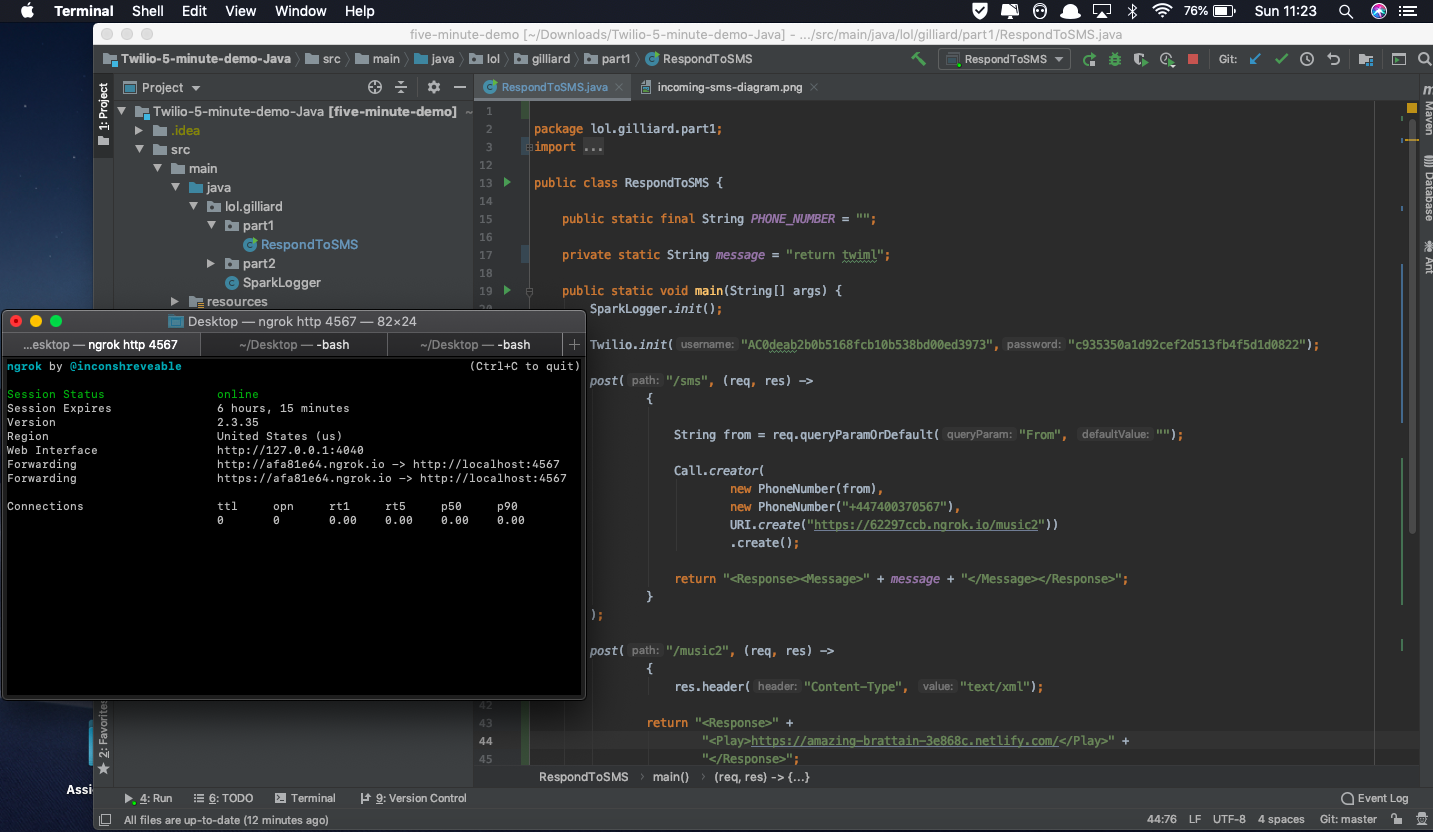1433x832 pixels.
Task: Click the Event Log button in status bar
Action: pos(1375,798)
